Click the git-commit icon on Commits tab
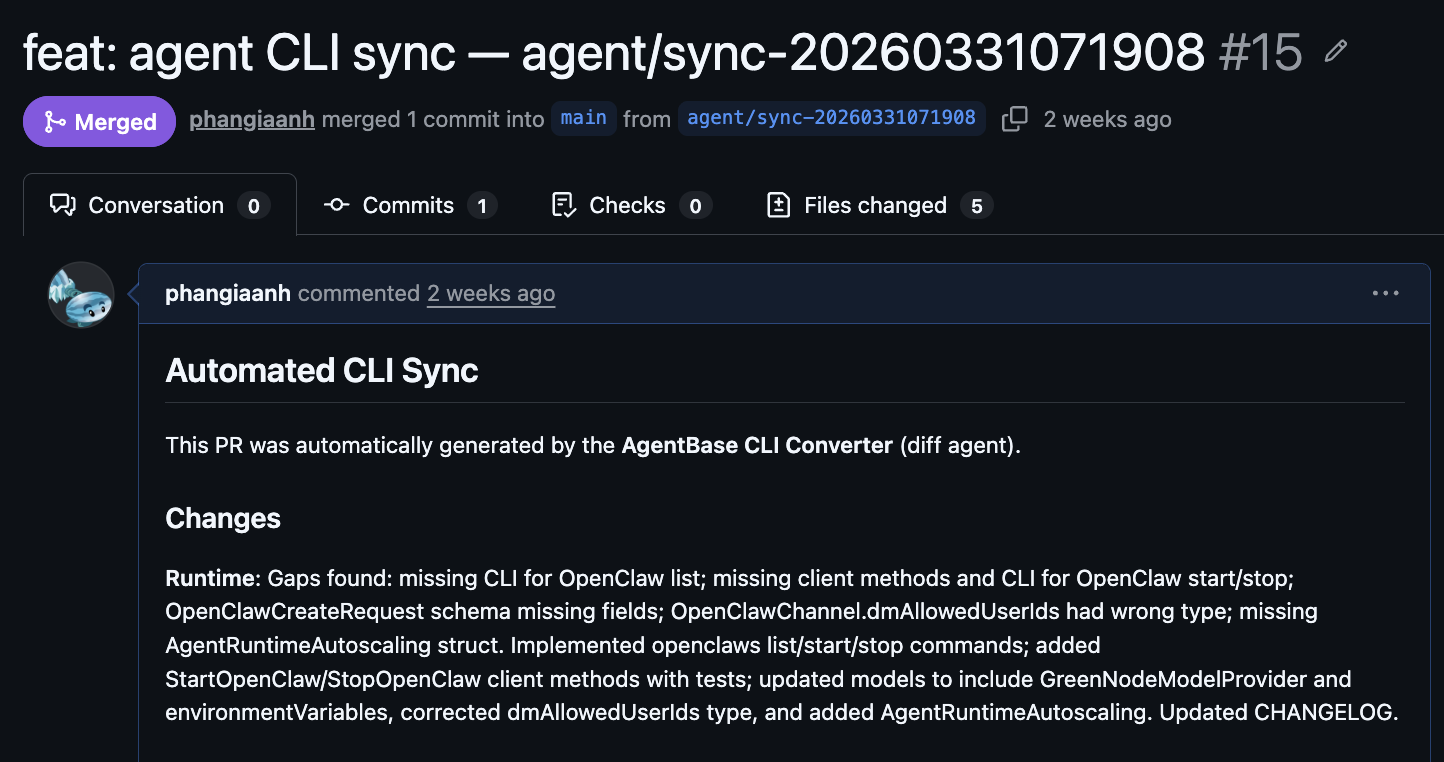1444x762 pixels. tap(336, 205)
